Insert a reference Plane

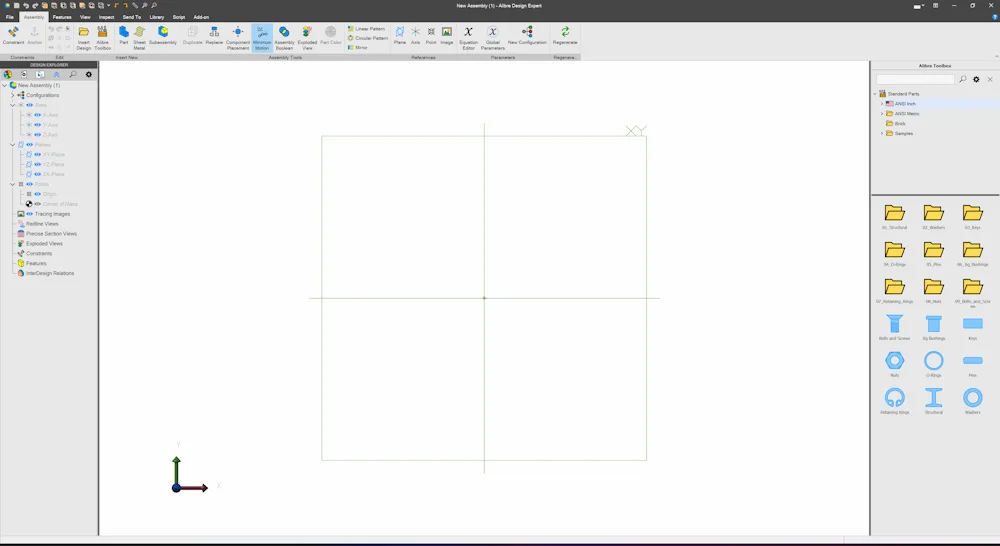(400, 36)
